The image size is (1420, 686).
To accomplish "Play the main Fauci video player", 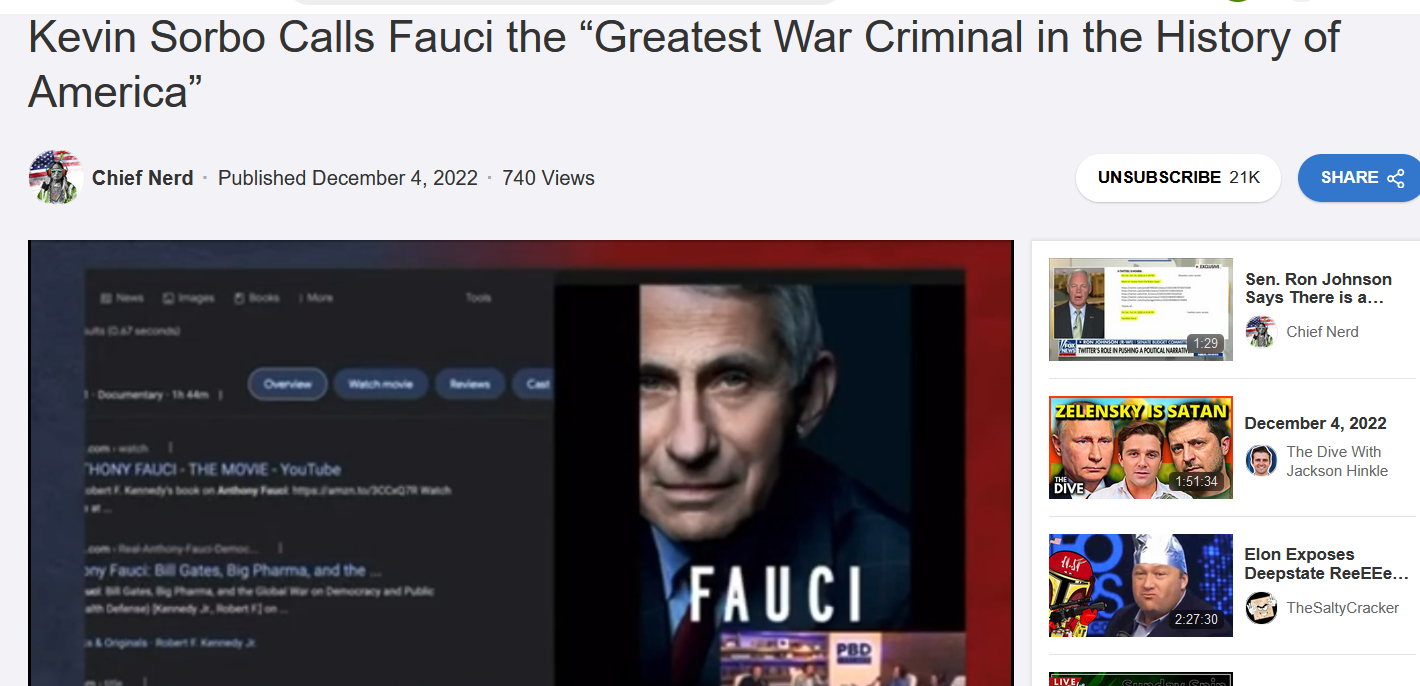I will click(x=521, y=463).
